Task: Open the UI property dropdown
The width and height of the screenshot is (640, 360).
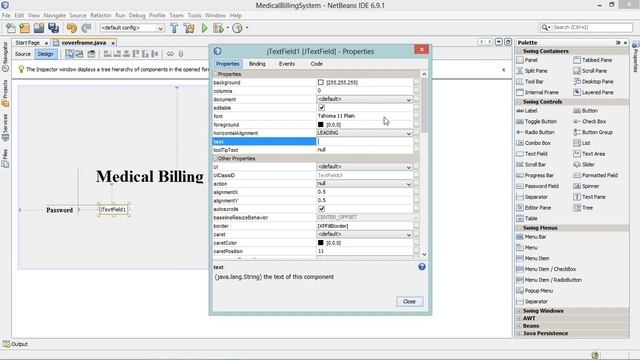Action: click(408, 167)
